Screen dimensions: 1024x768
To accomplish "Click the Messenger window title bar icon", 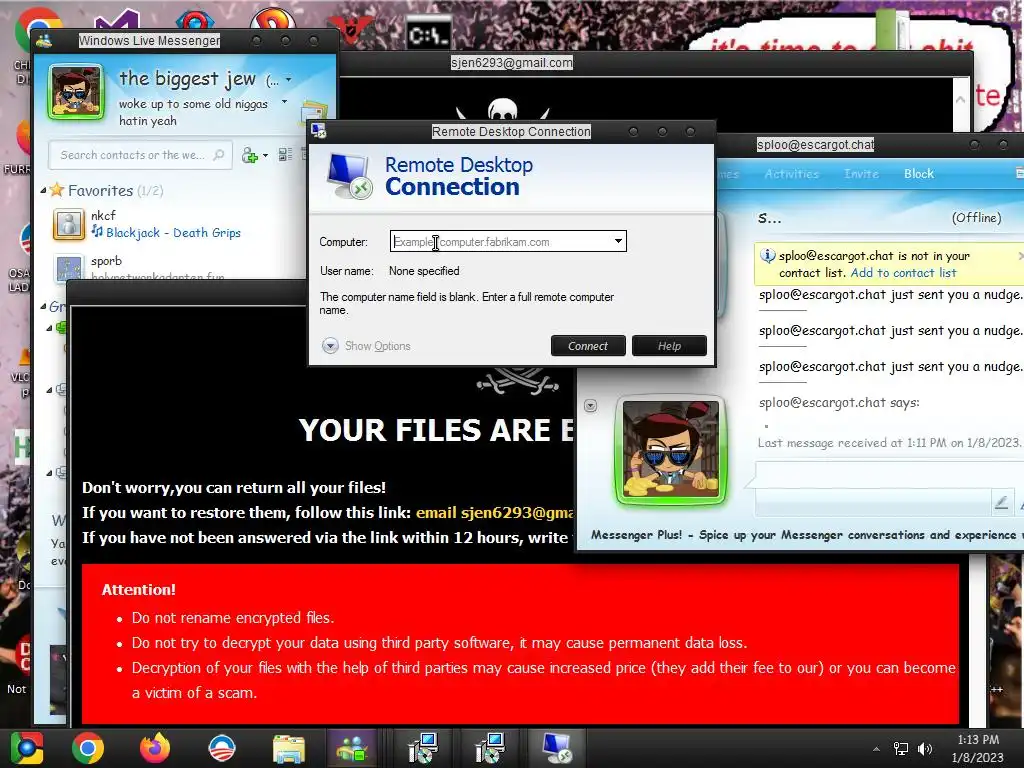I will [x=44, y=41].
